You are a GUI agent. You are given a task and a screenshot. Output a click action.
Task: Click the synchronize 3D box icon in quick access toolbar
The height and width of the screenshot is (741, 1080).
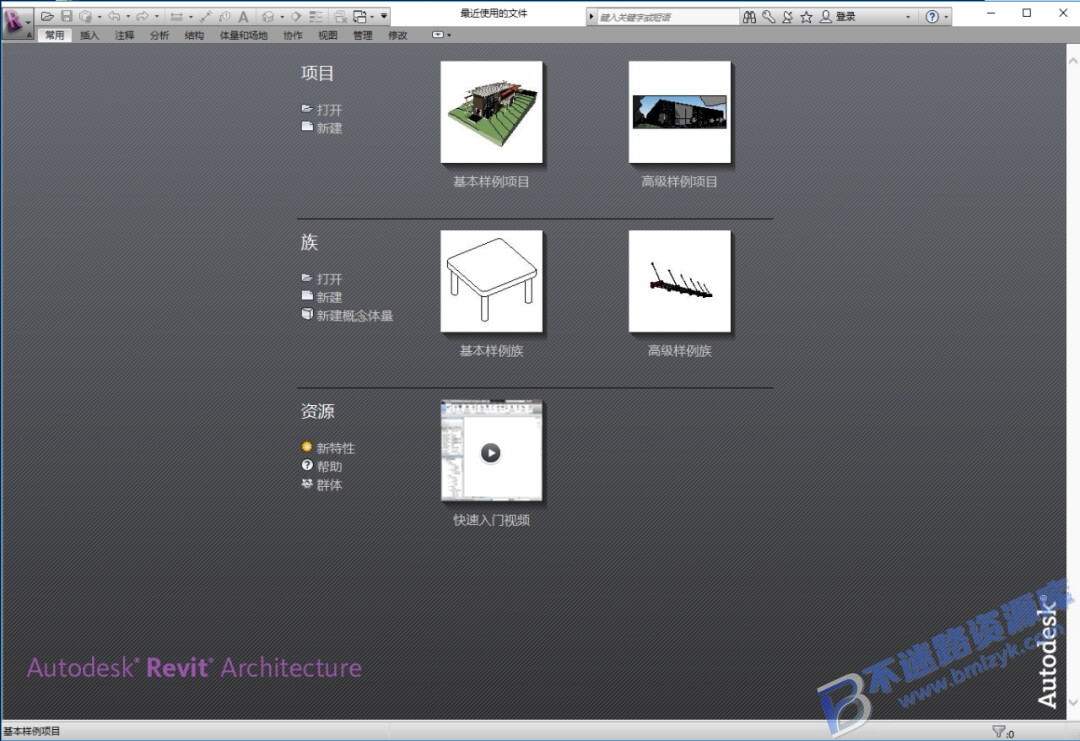pyautogui.click(x=85, y=16)
